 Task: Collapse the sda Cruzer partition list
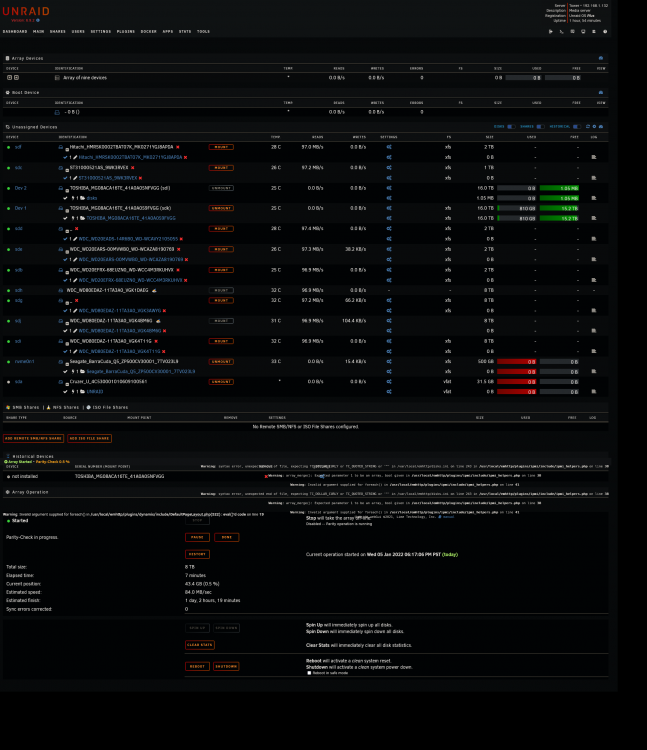point(67,384)
